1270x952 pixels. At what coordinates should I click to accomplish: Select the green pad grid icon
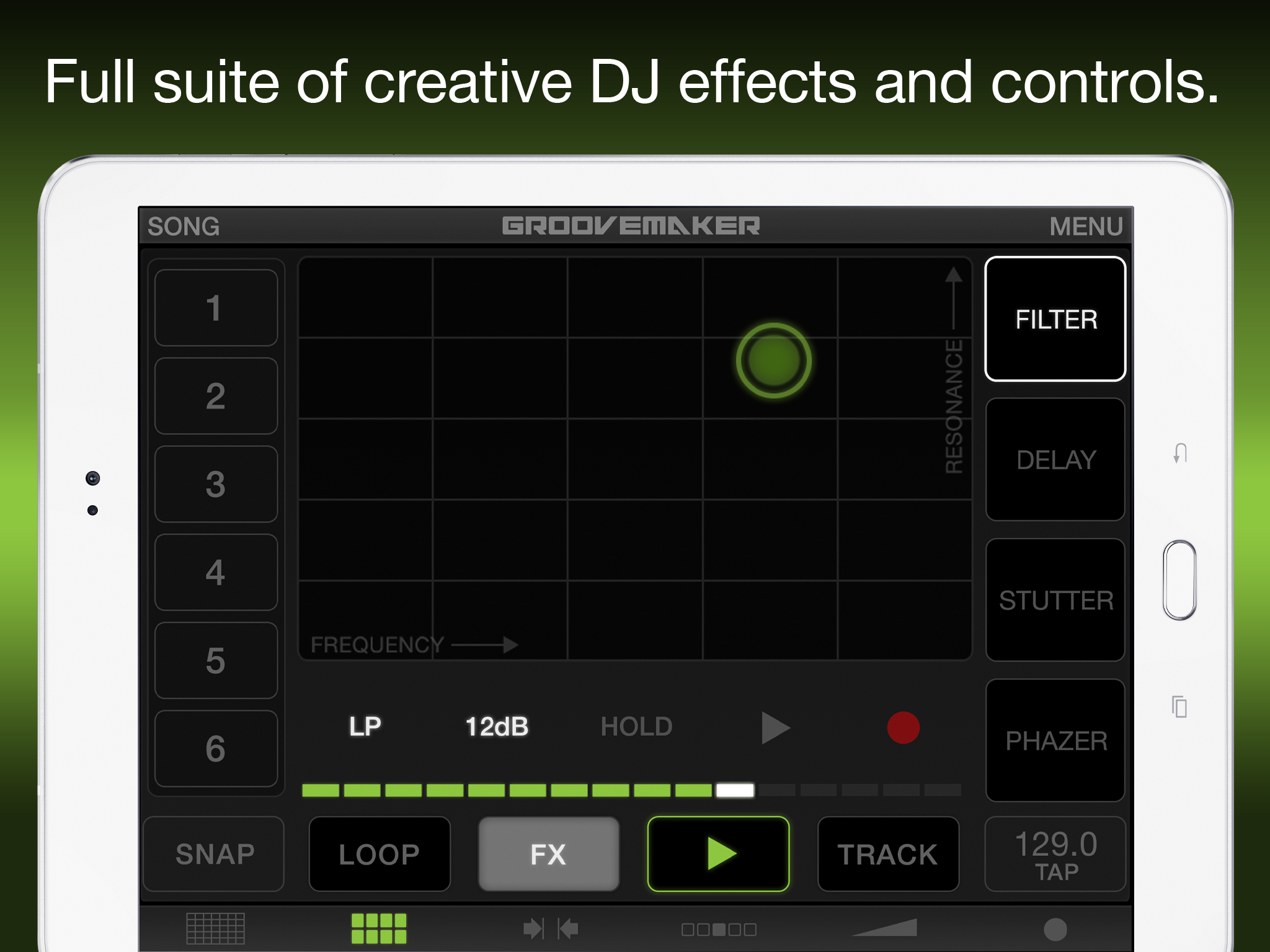click(379, 928)
